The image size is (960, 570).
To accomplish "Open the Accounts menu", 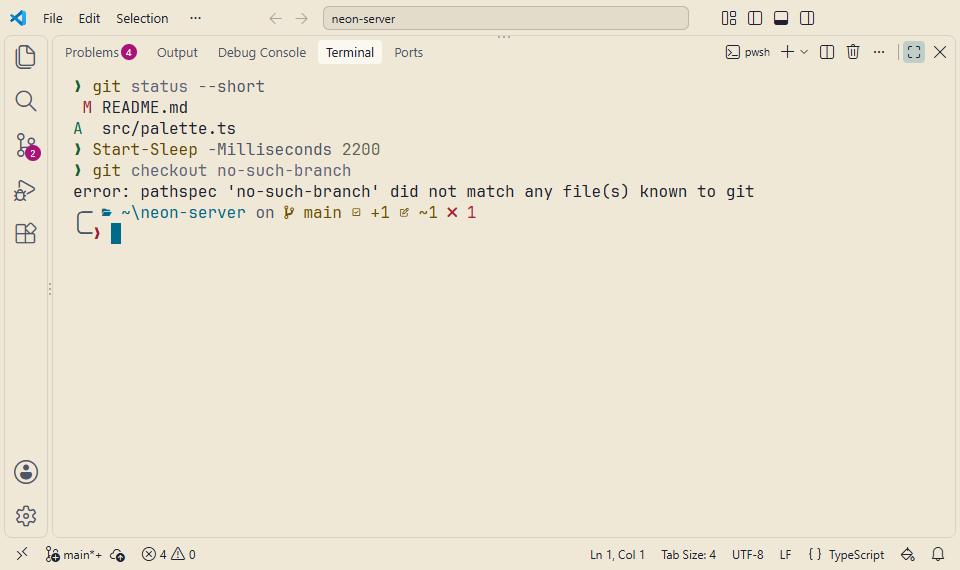I will 26,472.
